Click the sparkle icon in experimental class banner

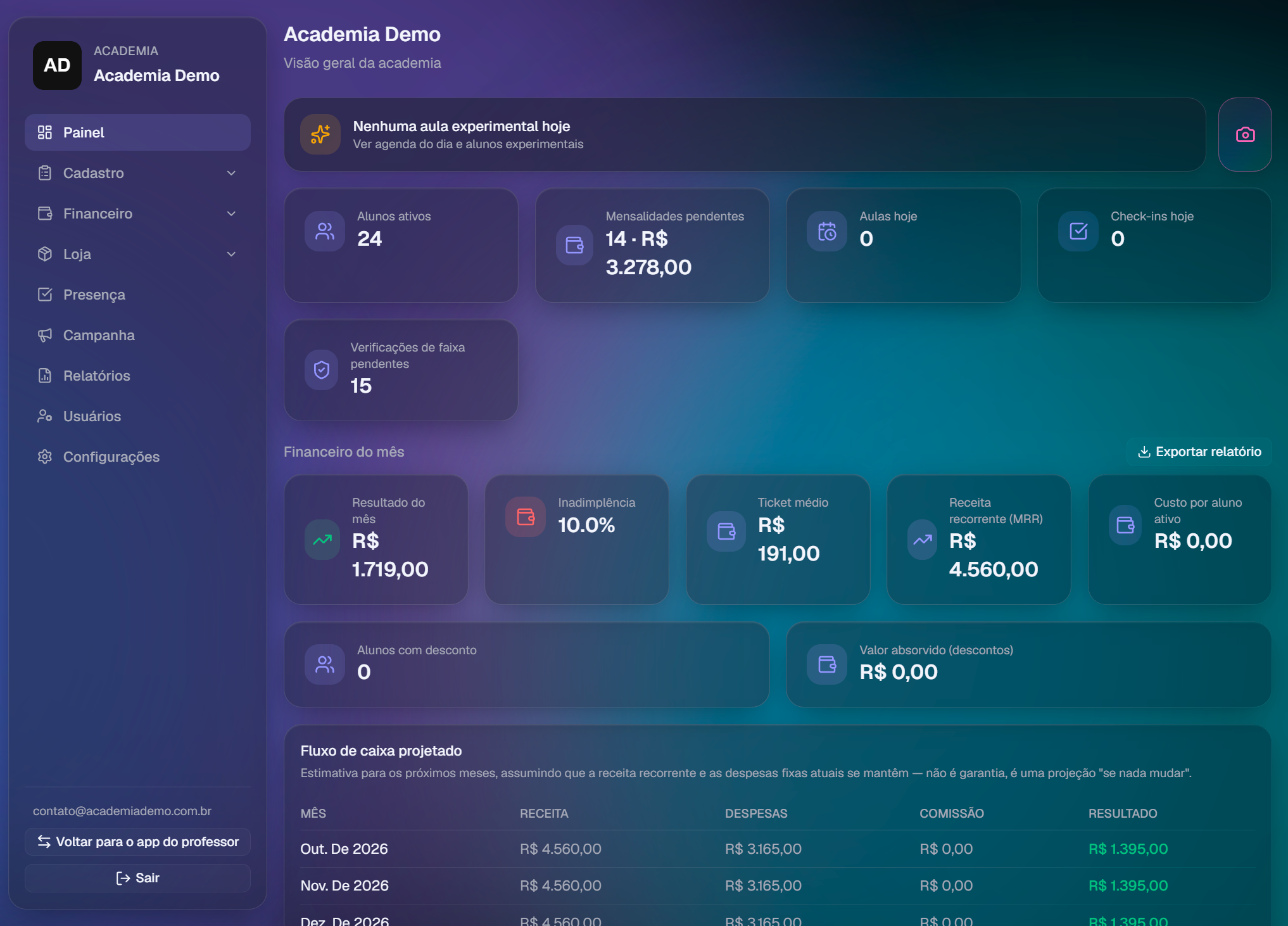[320, 134]
